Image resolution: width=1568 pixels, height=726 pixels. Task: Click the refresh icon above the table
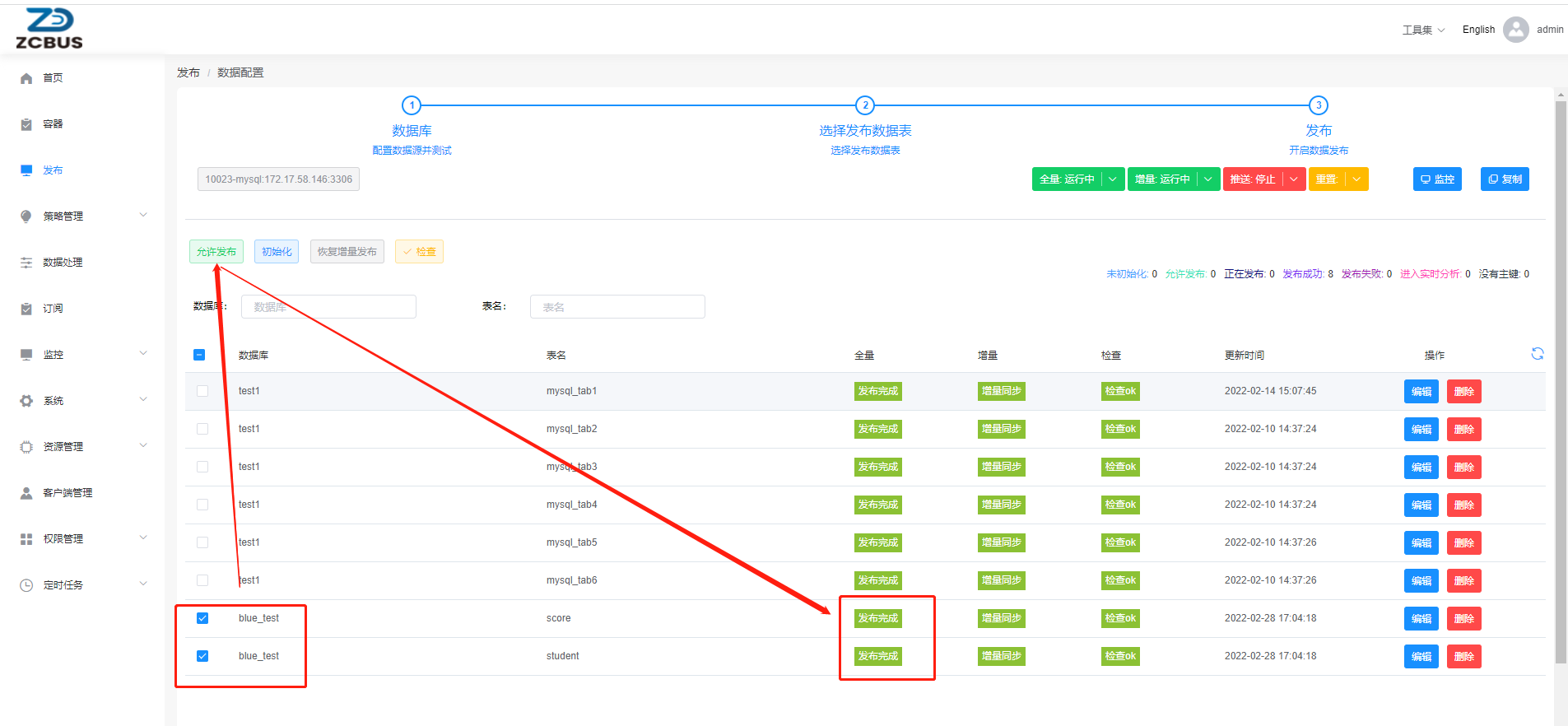pyautogui.click(x=1537, y=354)
